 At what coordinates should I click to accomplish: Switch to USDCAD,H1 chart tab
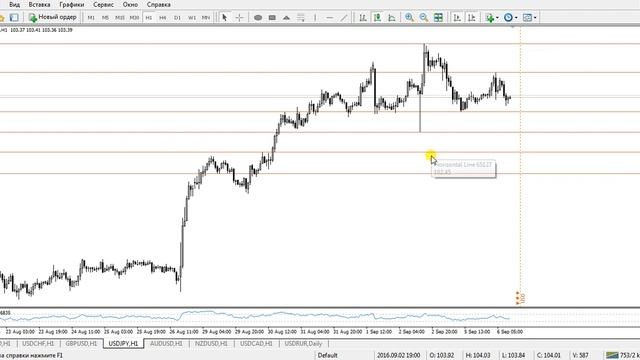tap(256, 344)
